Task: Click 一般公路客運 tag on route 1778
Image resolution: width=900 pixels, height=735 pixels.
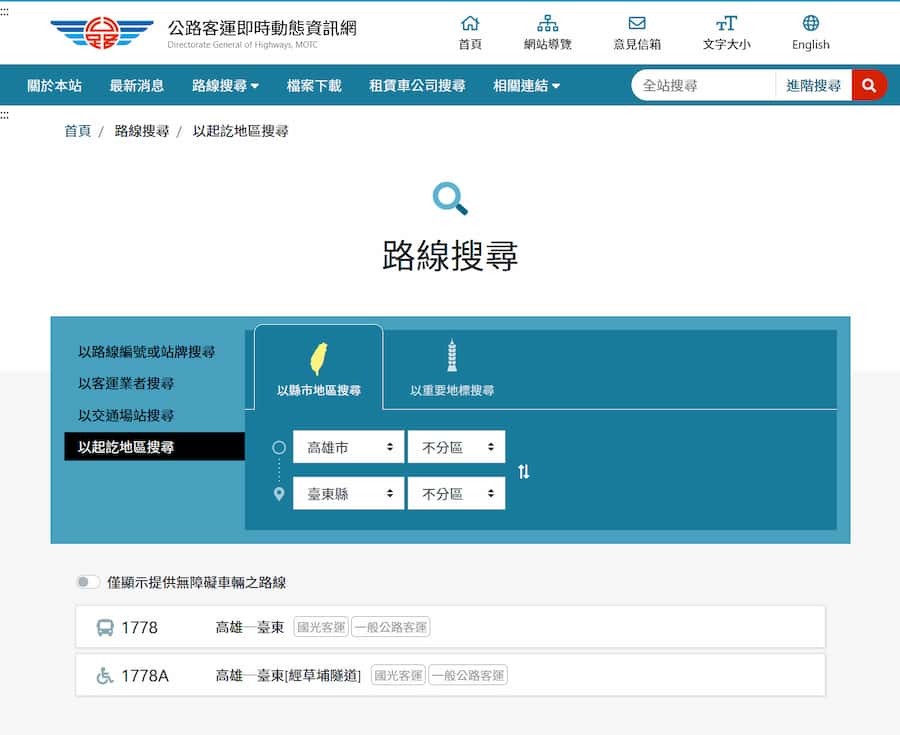Action: point(391,627)
